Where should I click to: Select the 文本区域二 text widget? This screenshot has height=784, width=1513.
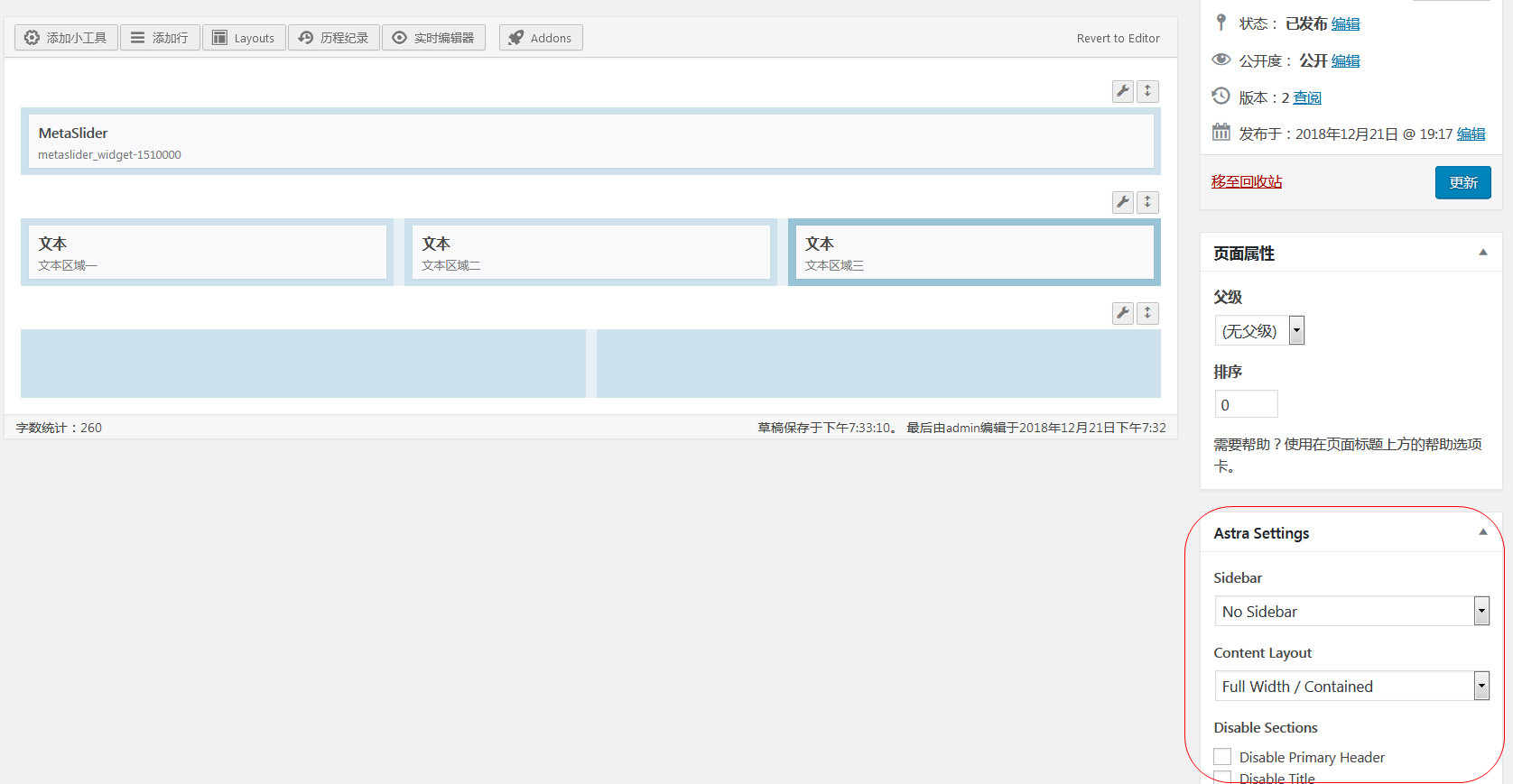(x=590, y=253)
